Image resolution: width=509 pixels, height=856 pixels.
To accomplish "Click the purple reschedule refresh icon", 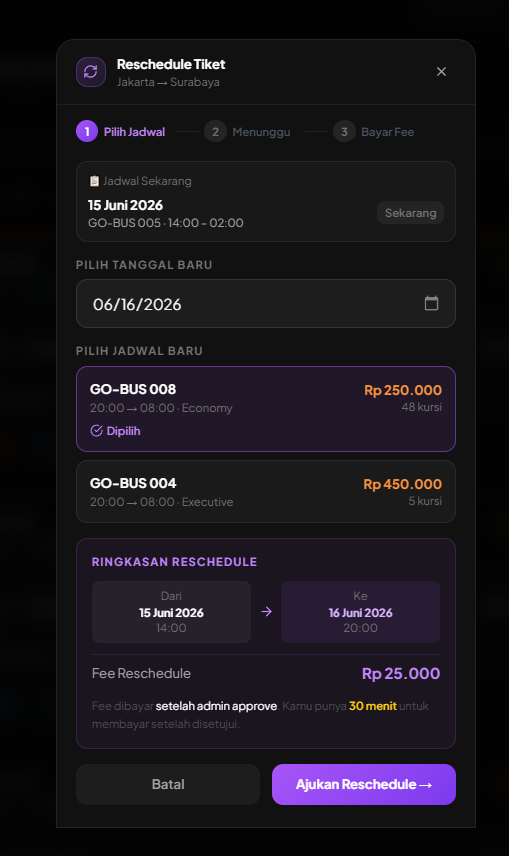I will click(x=91, y=72).
